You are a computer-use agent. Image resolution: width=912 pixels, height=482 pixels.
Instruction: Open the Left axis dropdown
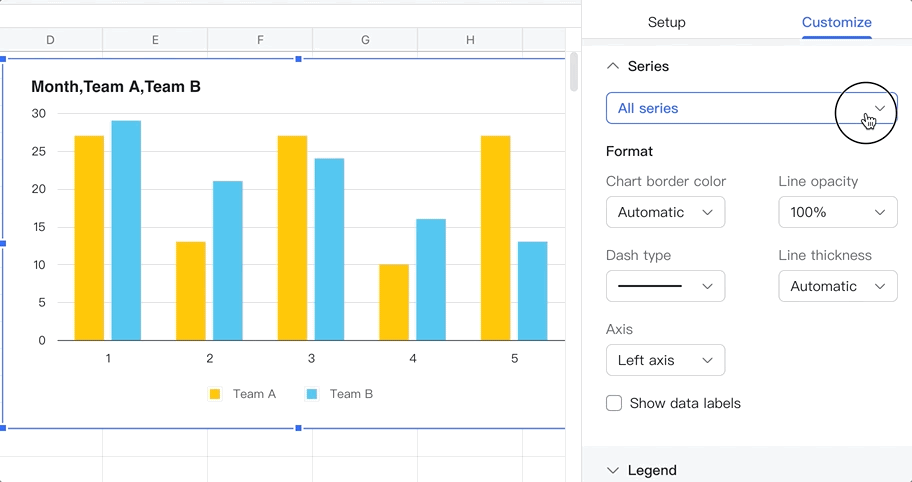click(x=665, y=360)
